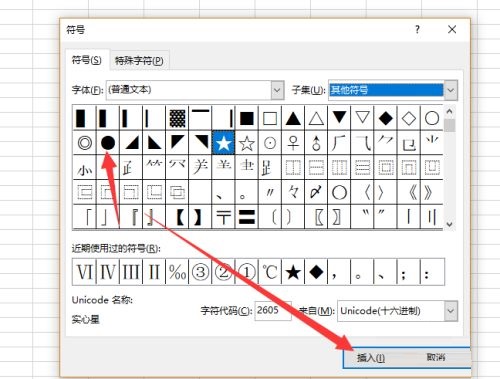This screenshot has width=500, height=379.
Task: Pick the hollow white star symbol
Action: point(247,143)
